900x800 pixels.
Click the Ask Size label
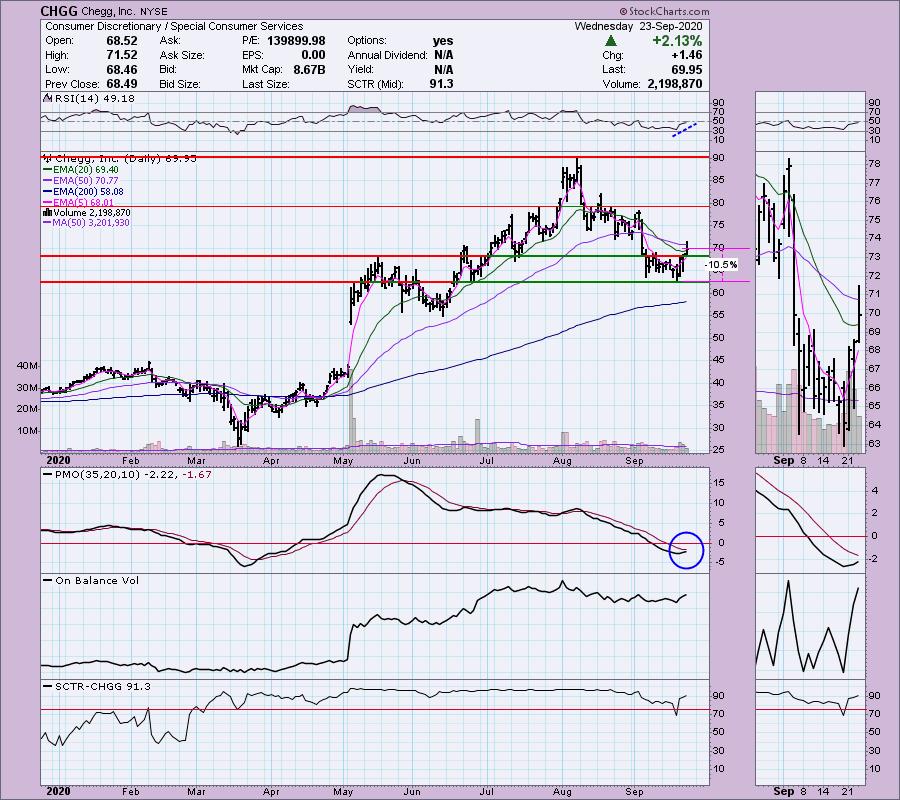pos(182,55)
